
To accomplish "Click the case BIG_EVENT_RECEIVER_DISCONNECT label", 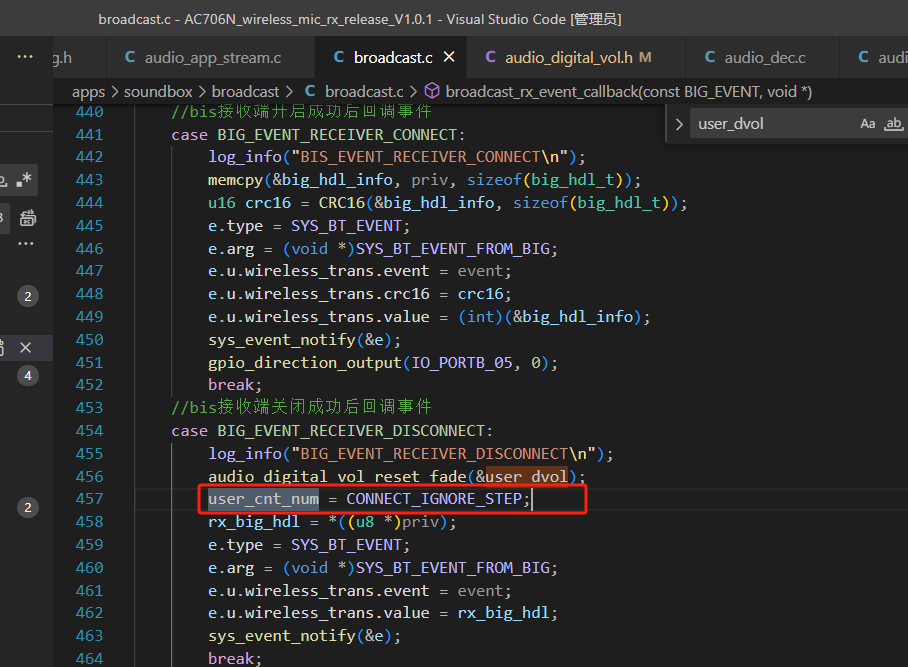I will [332, 431].
